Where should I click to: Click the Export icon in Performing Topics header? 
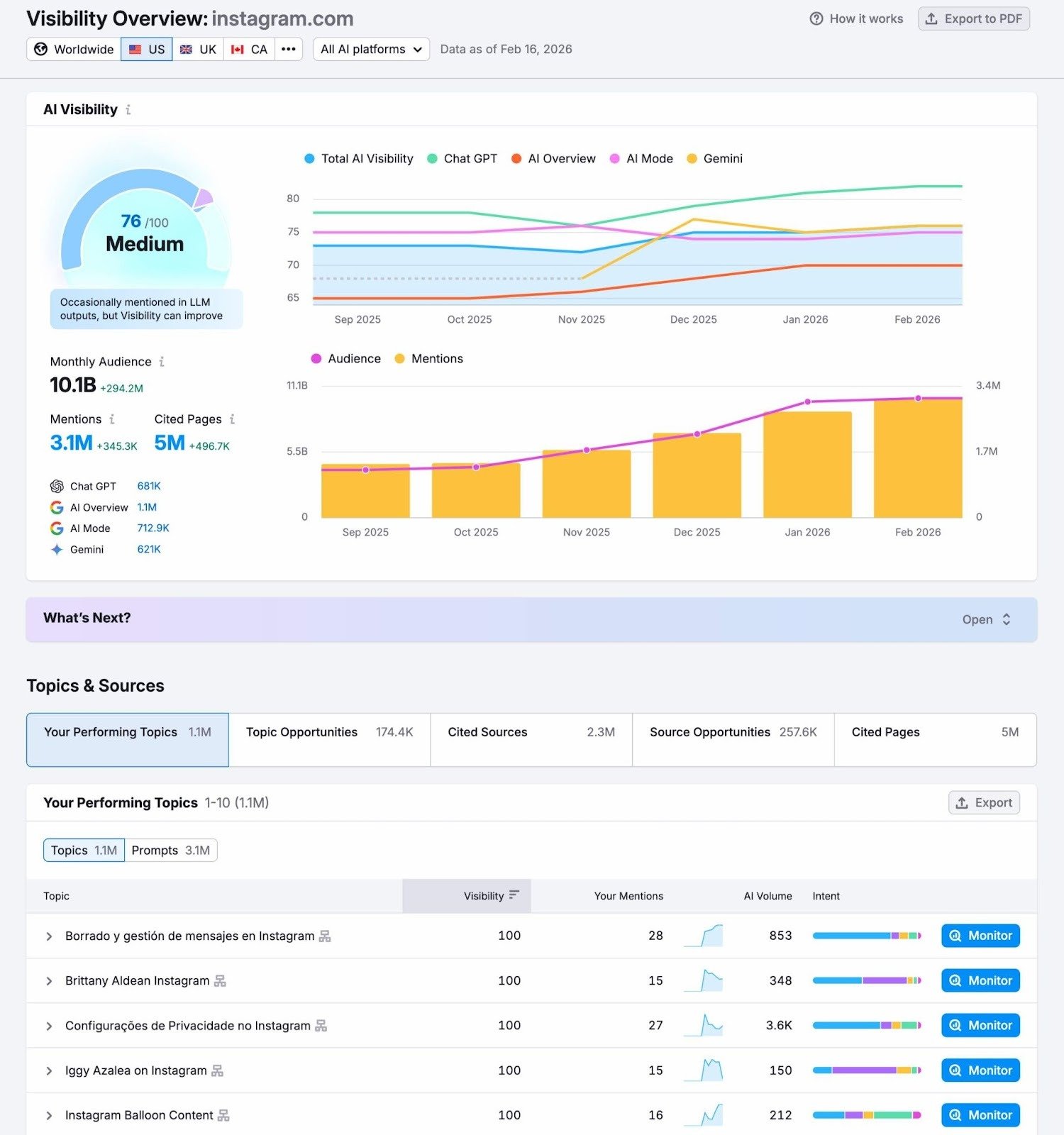click(962, 803)
